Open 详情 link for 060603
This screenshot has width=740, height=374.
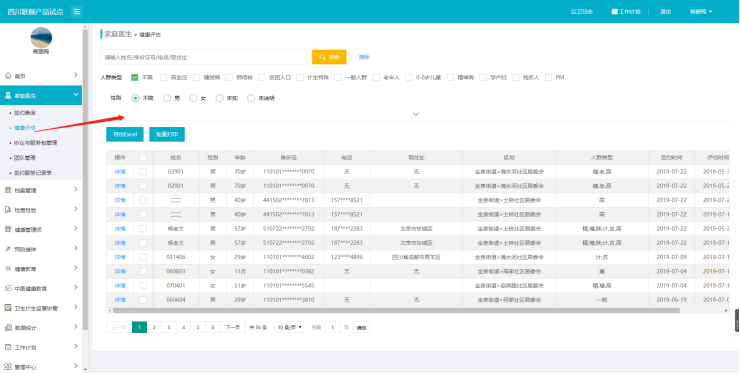120,272
